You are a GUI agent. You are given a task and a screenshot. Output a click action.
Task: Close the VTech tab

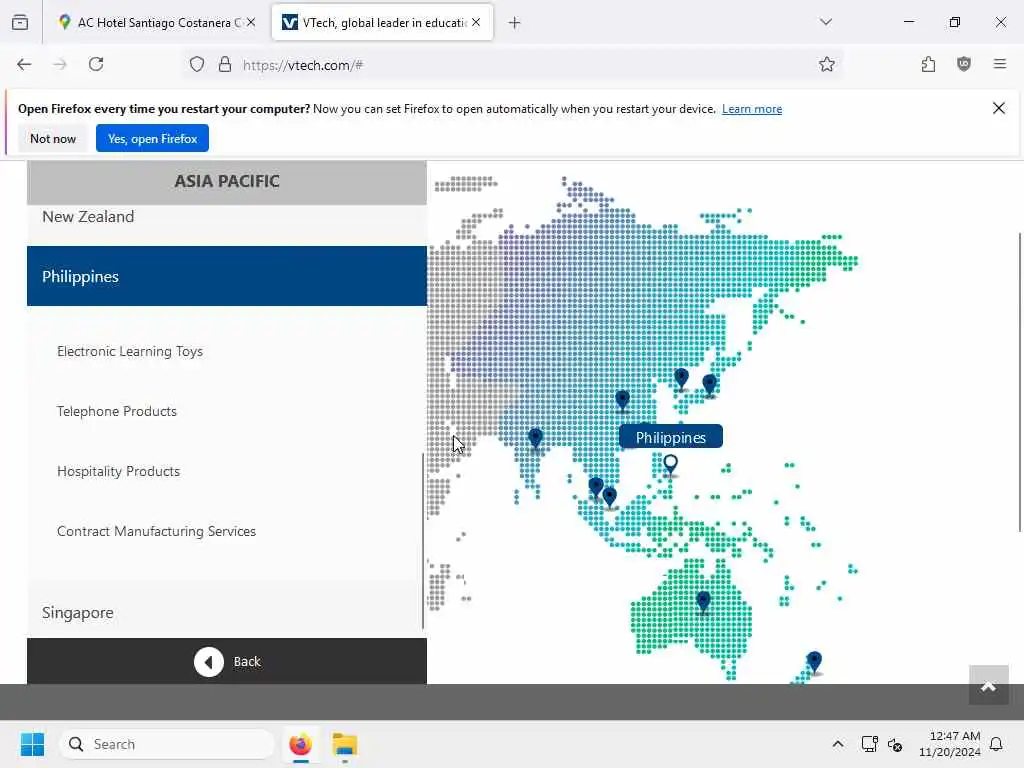tap(476, 22)
